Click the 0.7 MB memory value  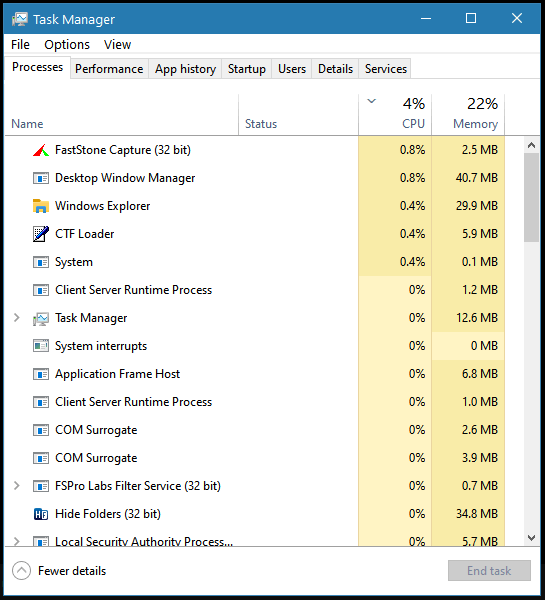click(480, 486)
